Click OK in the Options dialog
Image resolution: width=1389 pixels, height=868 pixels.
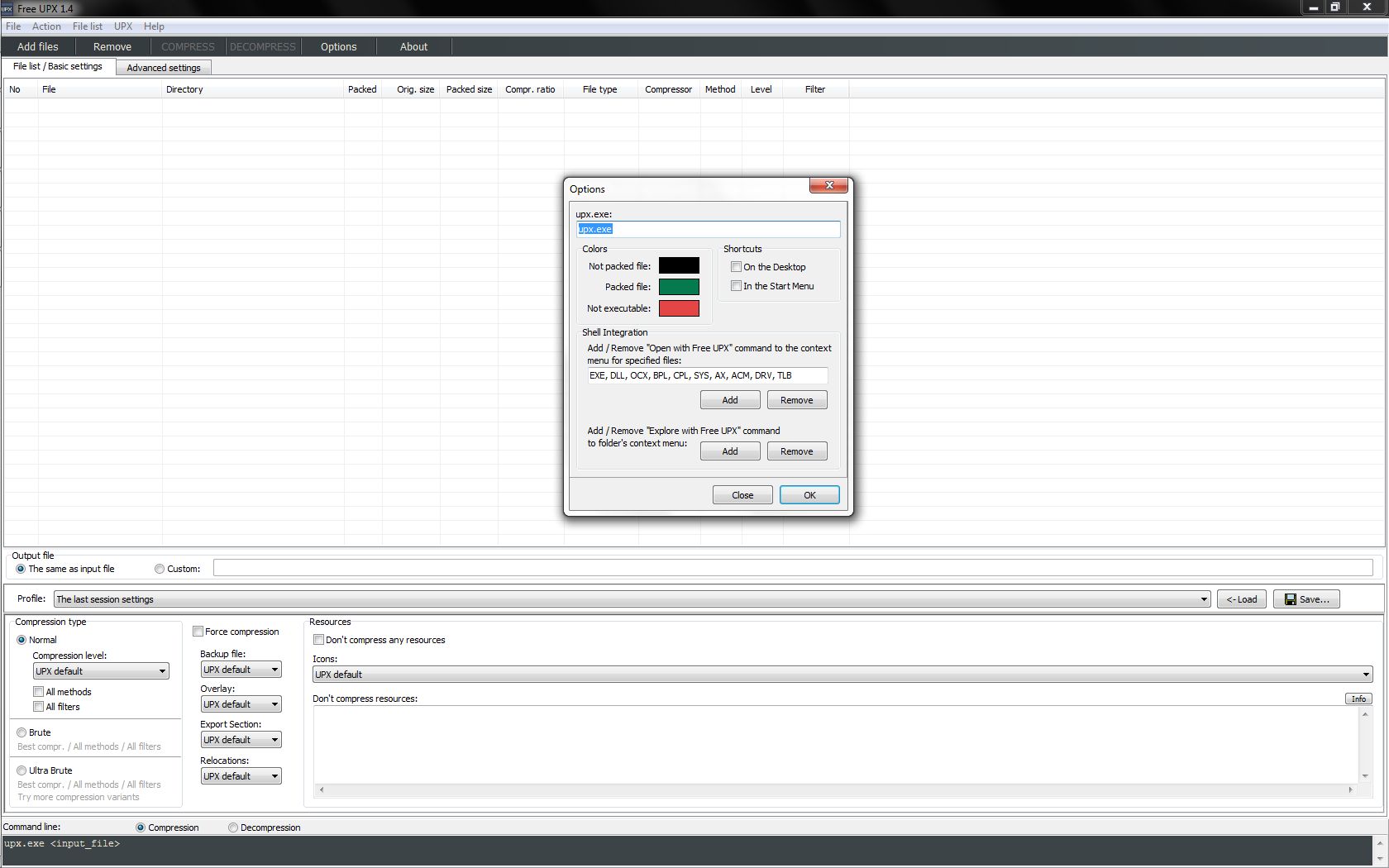pyautogui.click(x=809, y=495)
